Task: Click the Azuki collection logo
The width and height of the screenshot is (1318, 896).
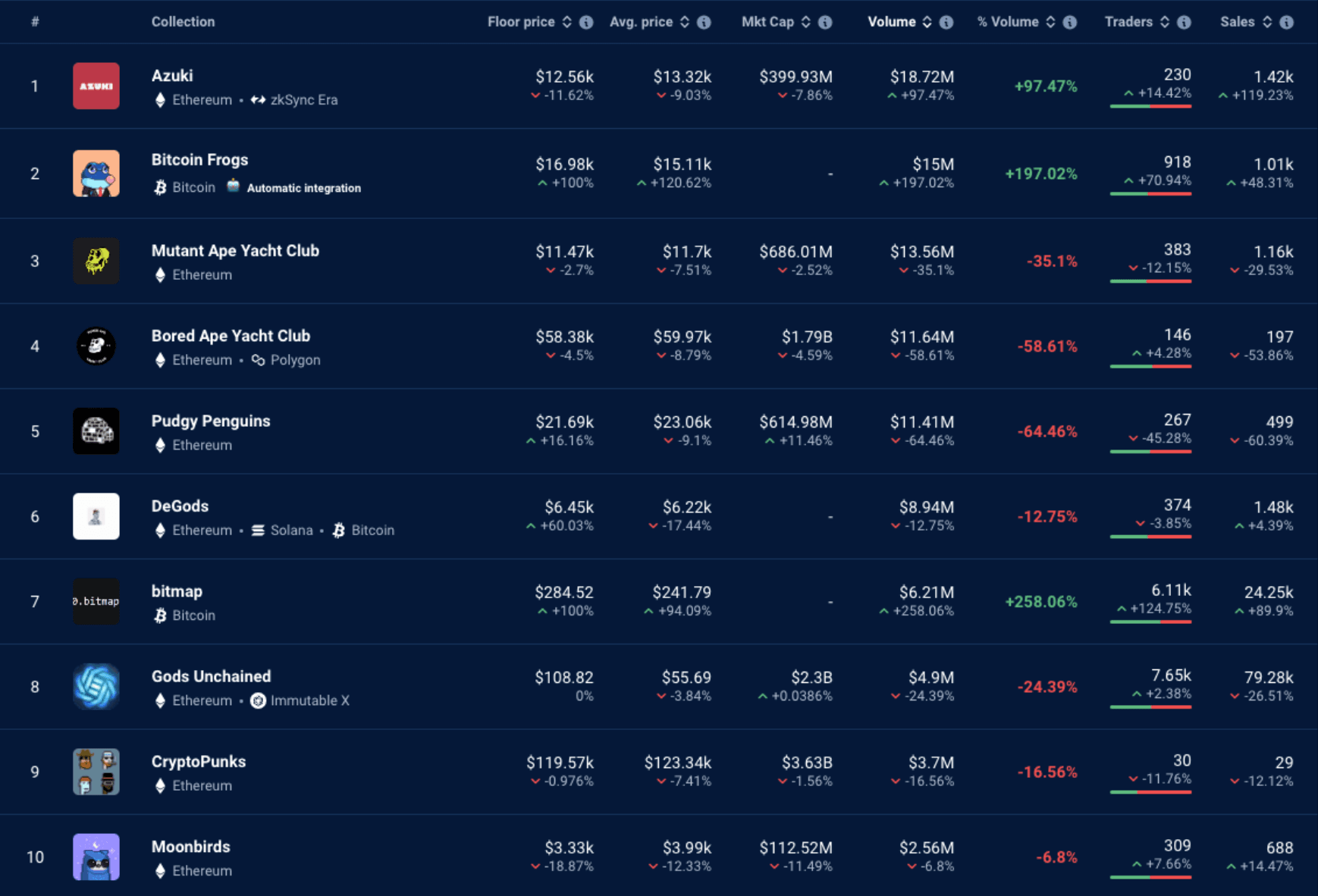Action: tap(96, 86)
